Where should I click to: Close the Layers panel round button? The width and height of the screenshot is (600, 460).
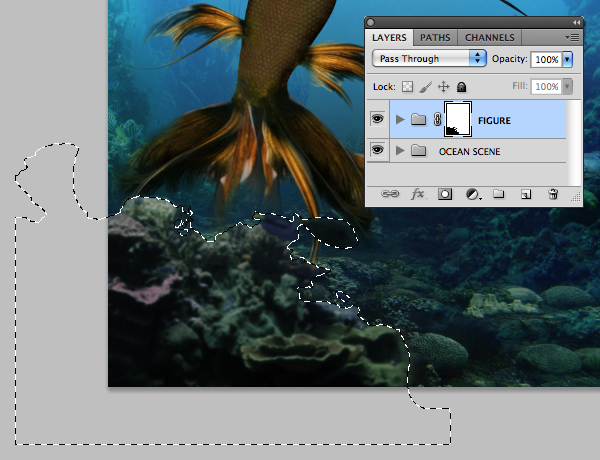pos(370,23)
